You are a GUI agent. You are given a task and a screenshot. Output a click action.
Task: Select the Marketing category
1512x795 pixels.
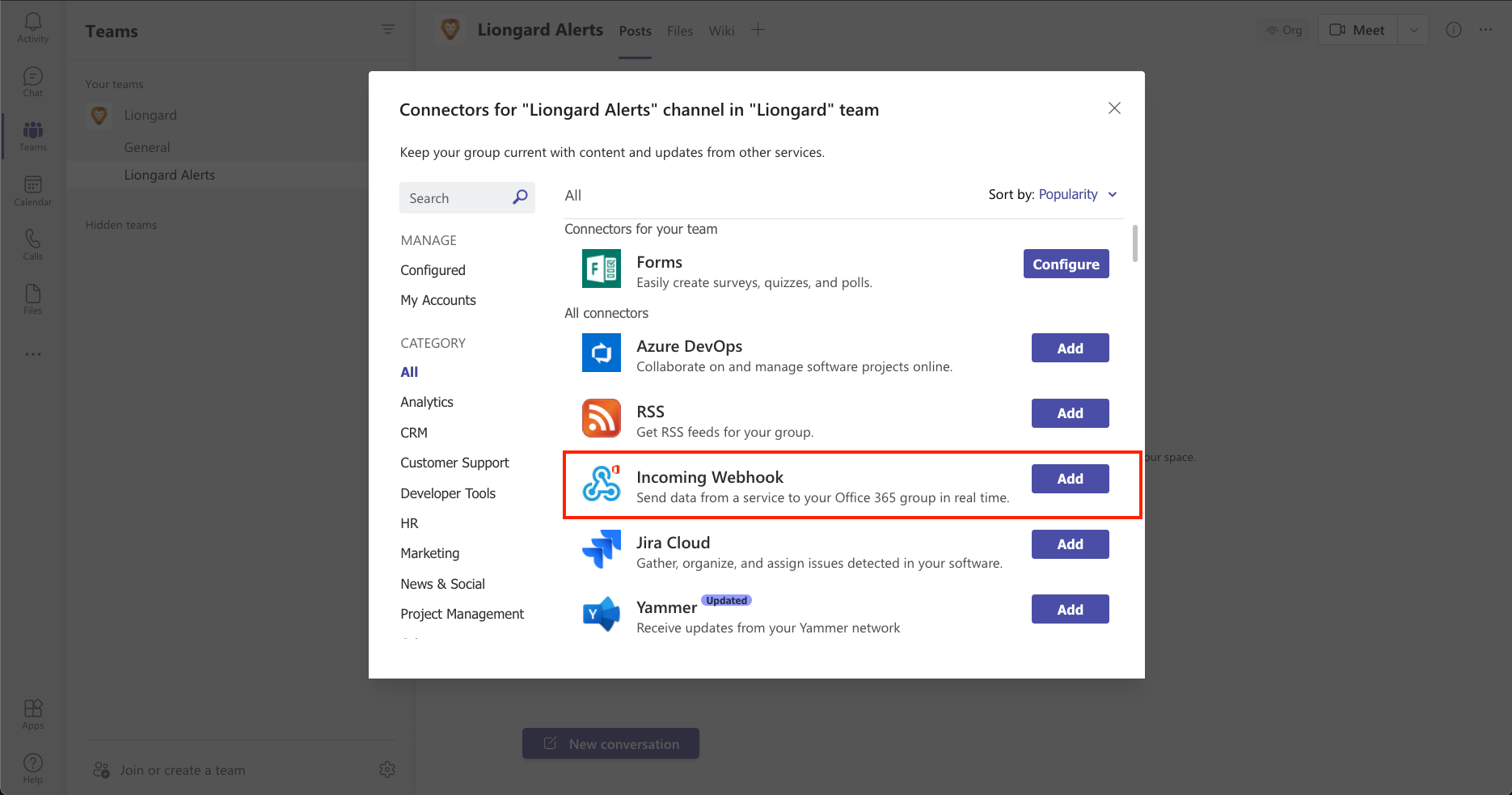tap(430, 553)
